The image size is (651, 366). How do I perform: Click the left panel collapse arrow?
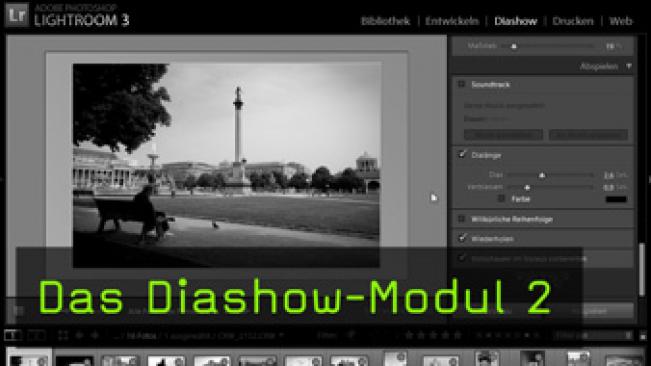(2, 180)
